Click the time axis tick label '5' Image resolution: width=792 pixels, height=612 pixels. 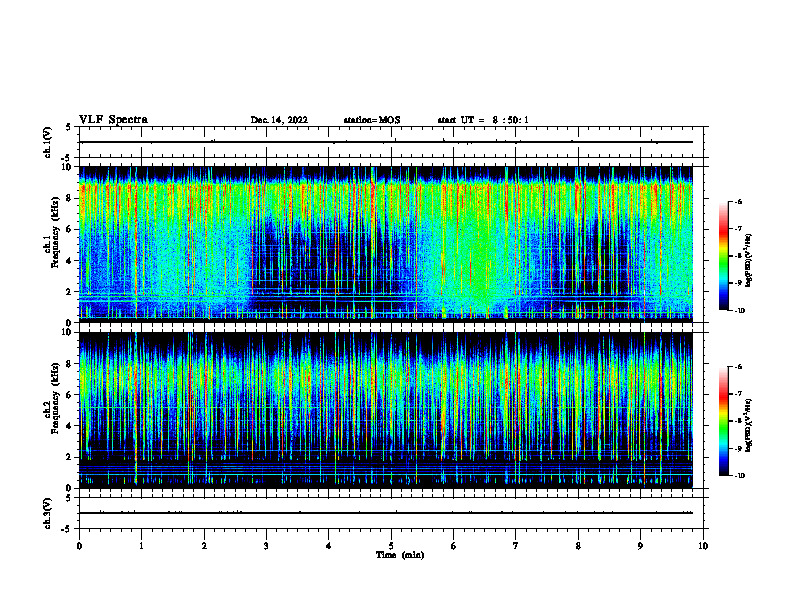[x=391, y=546]
